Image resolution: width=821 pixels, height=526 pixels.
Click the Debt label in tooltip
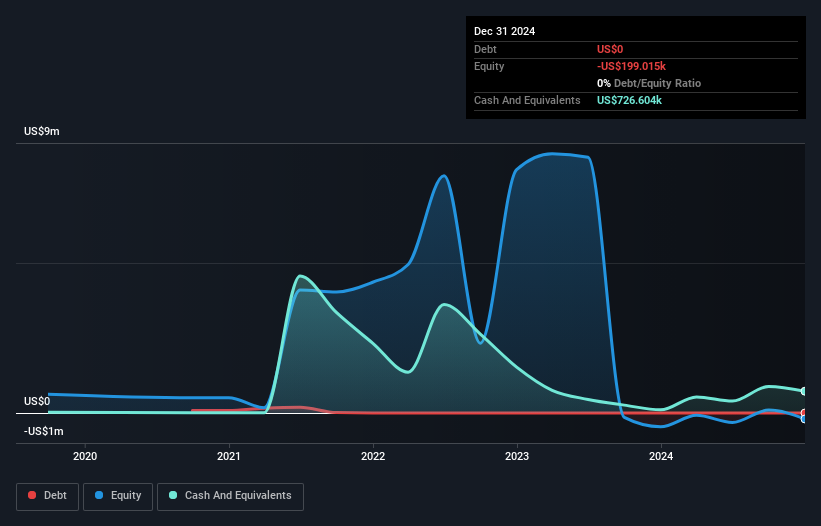tap(485, 49)
